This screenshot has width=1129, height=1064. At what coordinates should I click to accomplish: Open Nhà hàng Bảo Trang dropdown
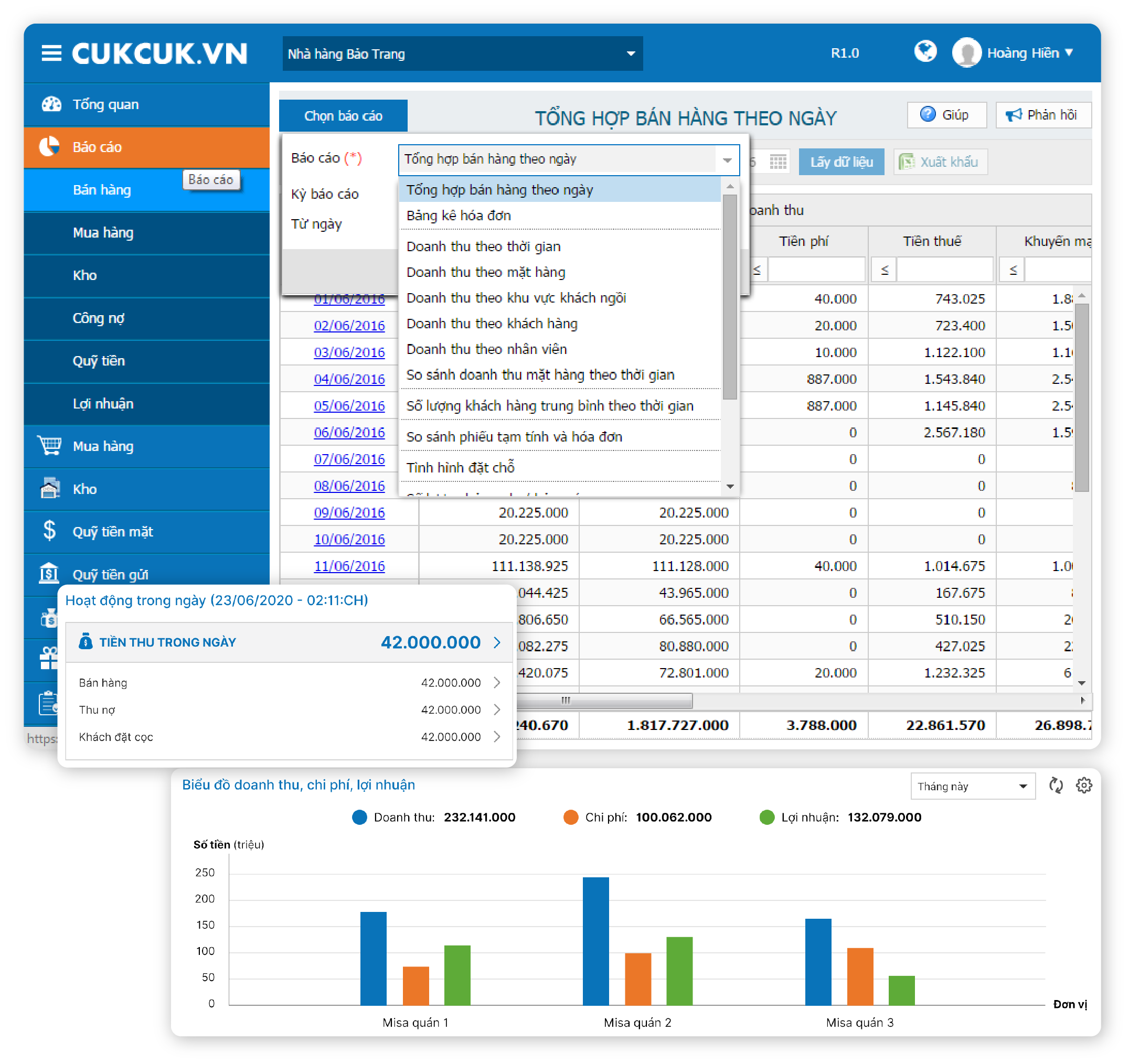pos(463,54)
